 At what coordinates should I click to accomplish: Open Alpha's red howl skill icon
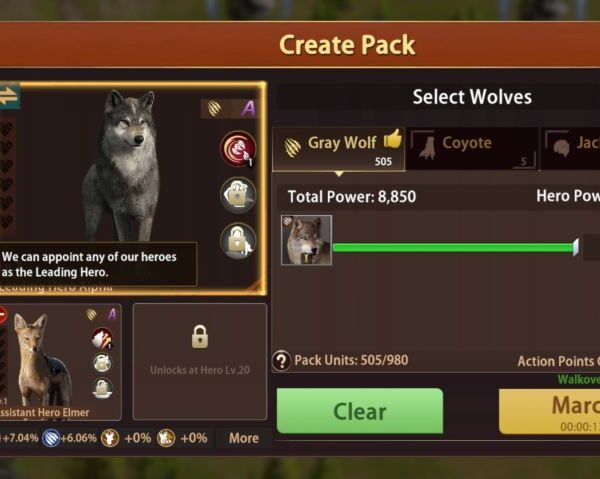238,149
